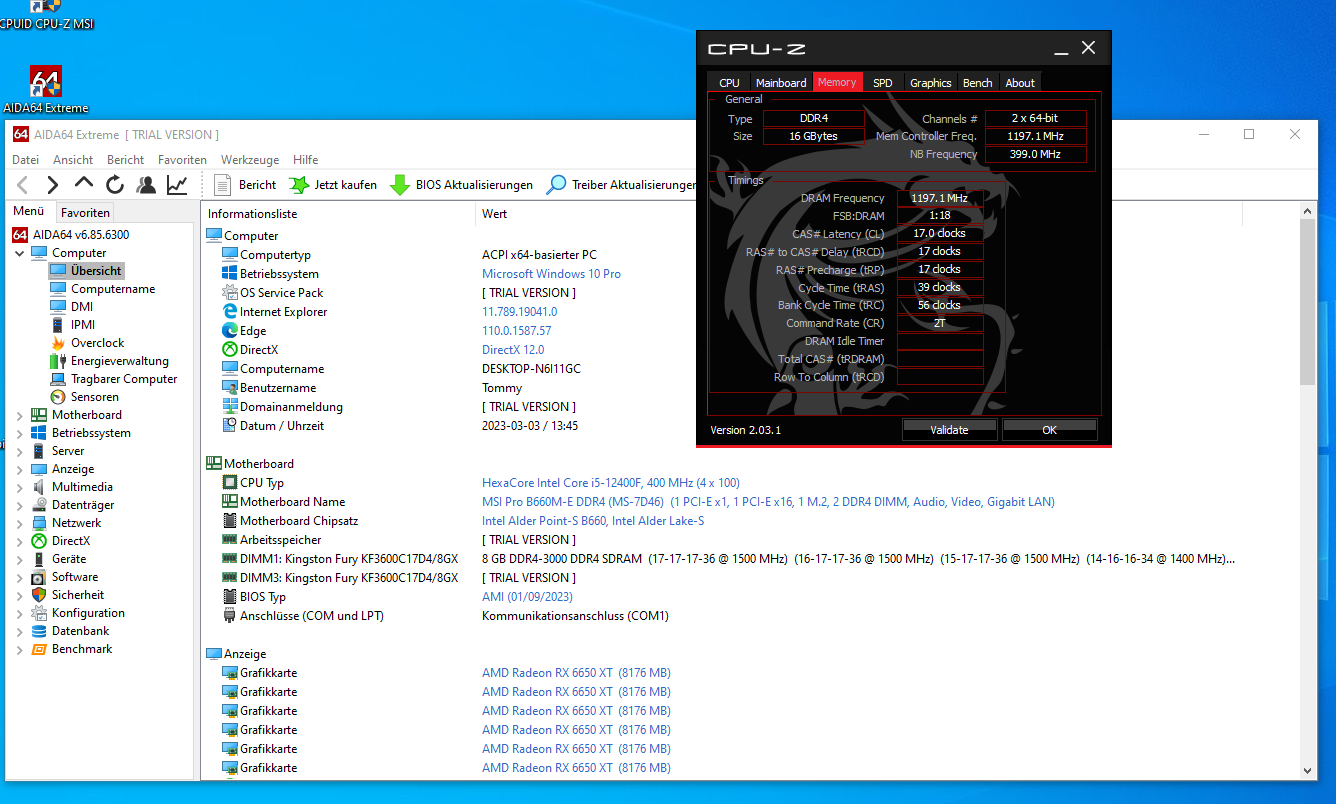Switch to Favoriten tab in left panel
This screenshot has height=804, width=1336.
tap(85, 213)
